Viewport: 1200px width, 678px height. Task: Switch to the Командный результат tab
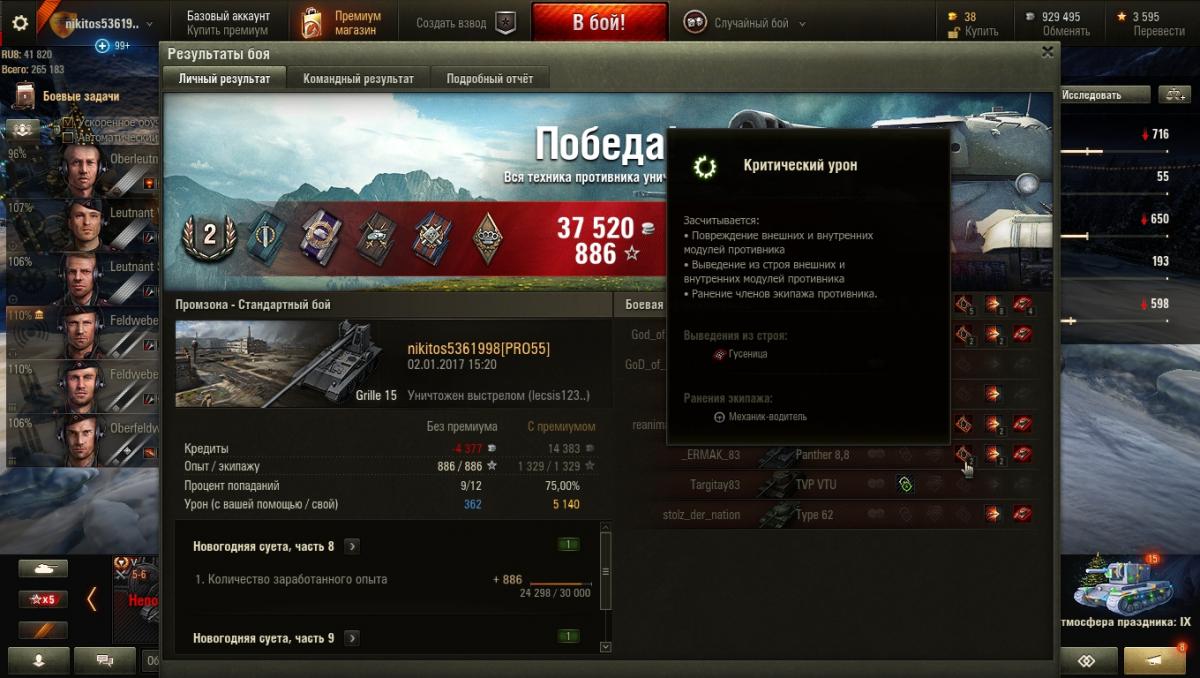point(358,78)
